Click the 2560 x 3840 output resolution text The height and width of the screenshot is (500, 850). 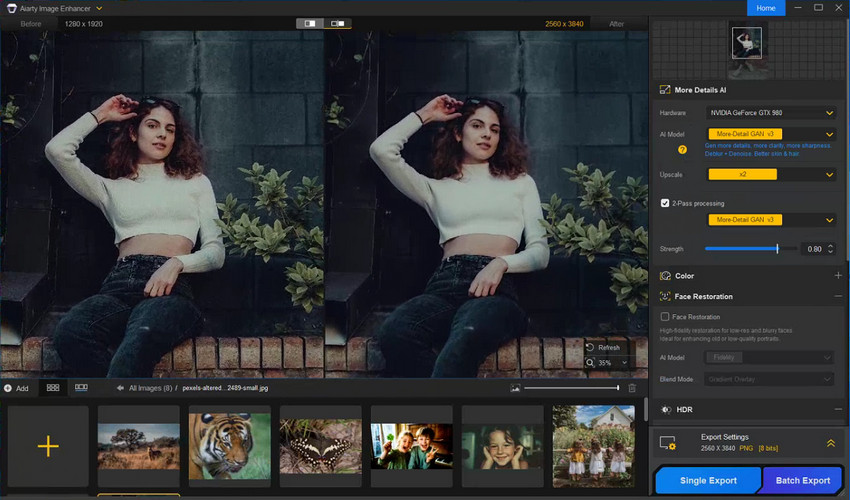coord(564,24)
